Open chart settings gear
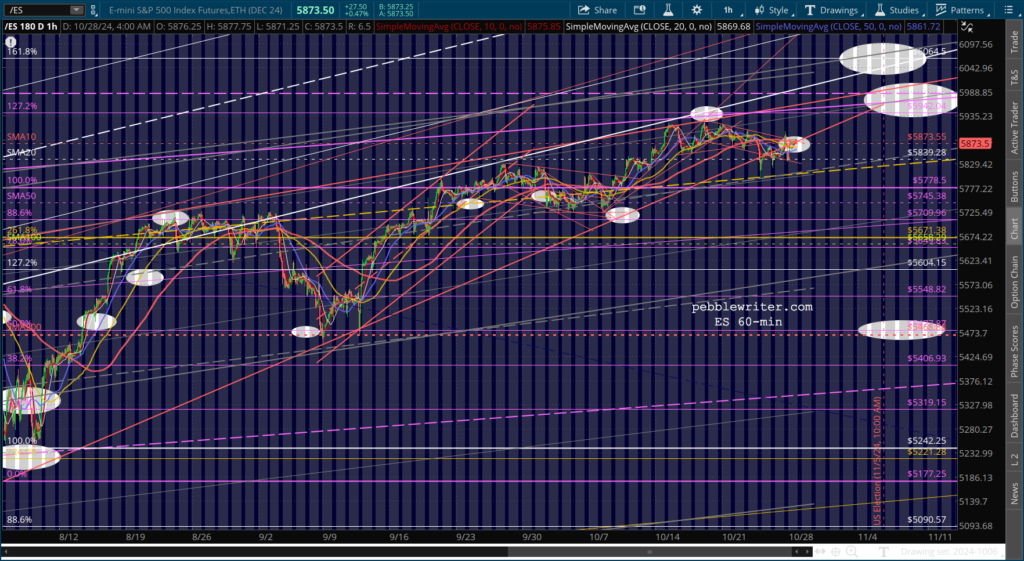Screen dimensions: 1024x561 tap(697, 10)
